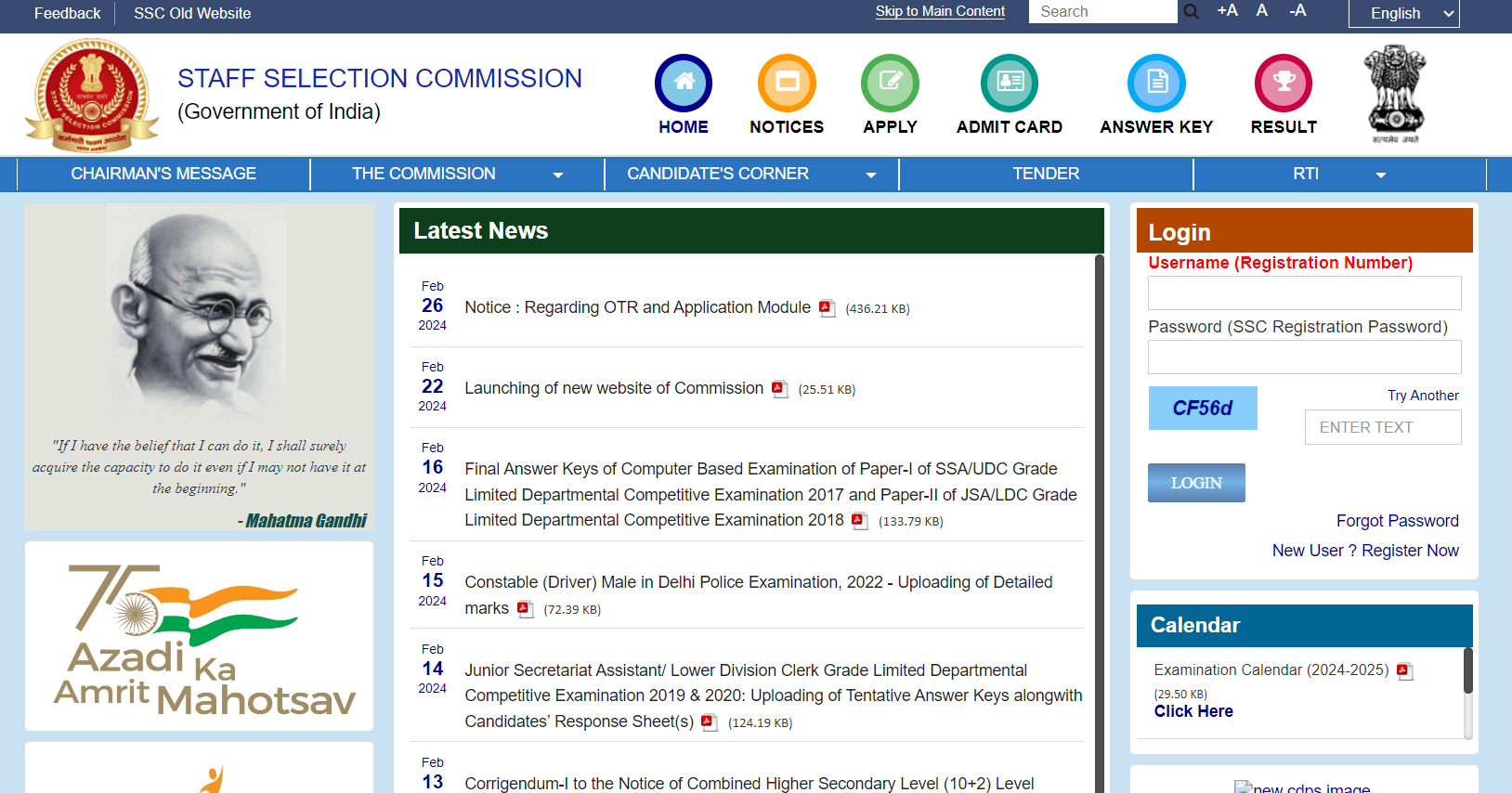Screen dimensions: 1512x793
Task: Expand the RTI menu arrow
Action: click(1381, 175)
